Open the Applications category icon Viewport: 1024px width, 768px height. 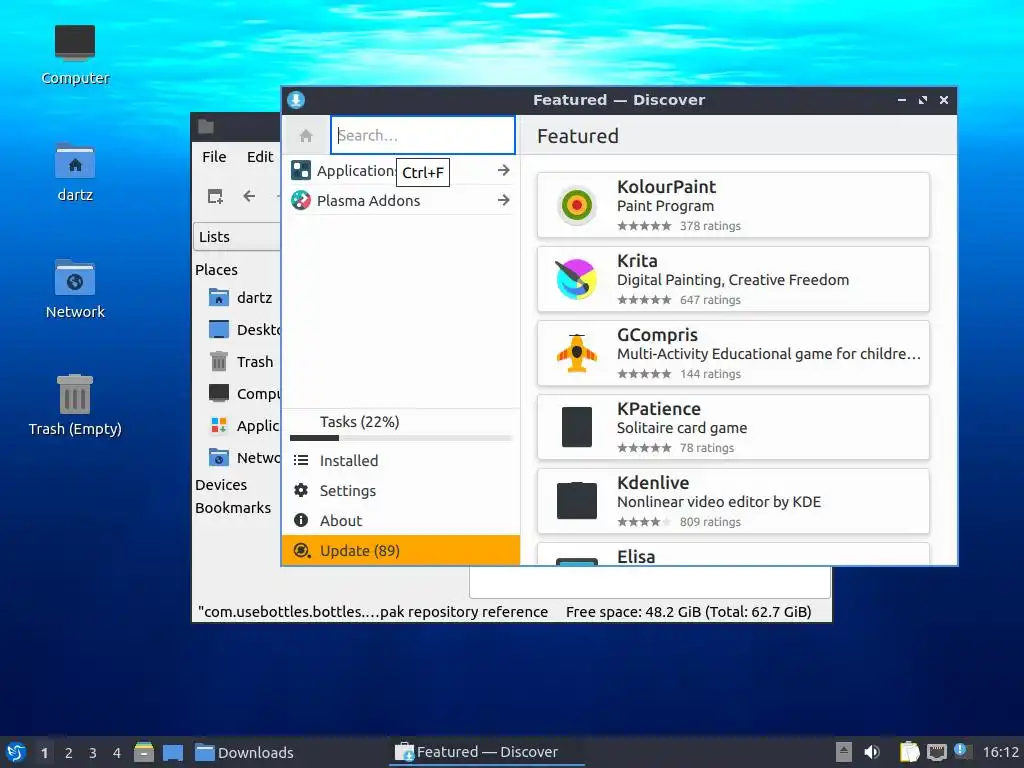[x=300, y=170]
